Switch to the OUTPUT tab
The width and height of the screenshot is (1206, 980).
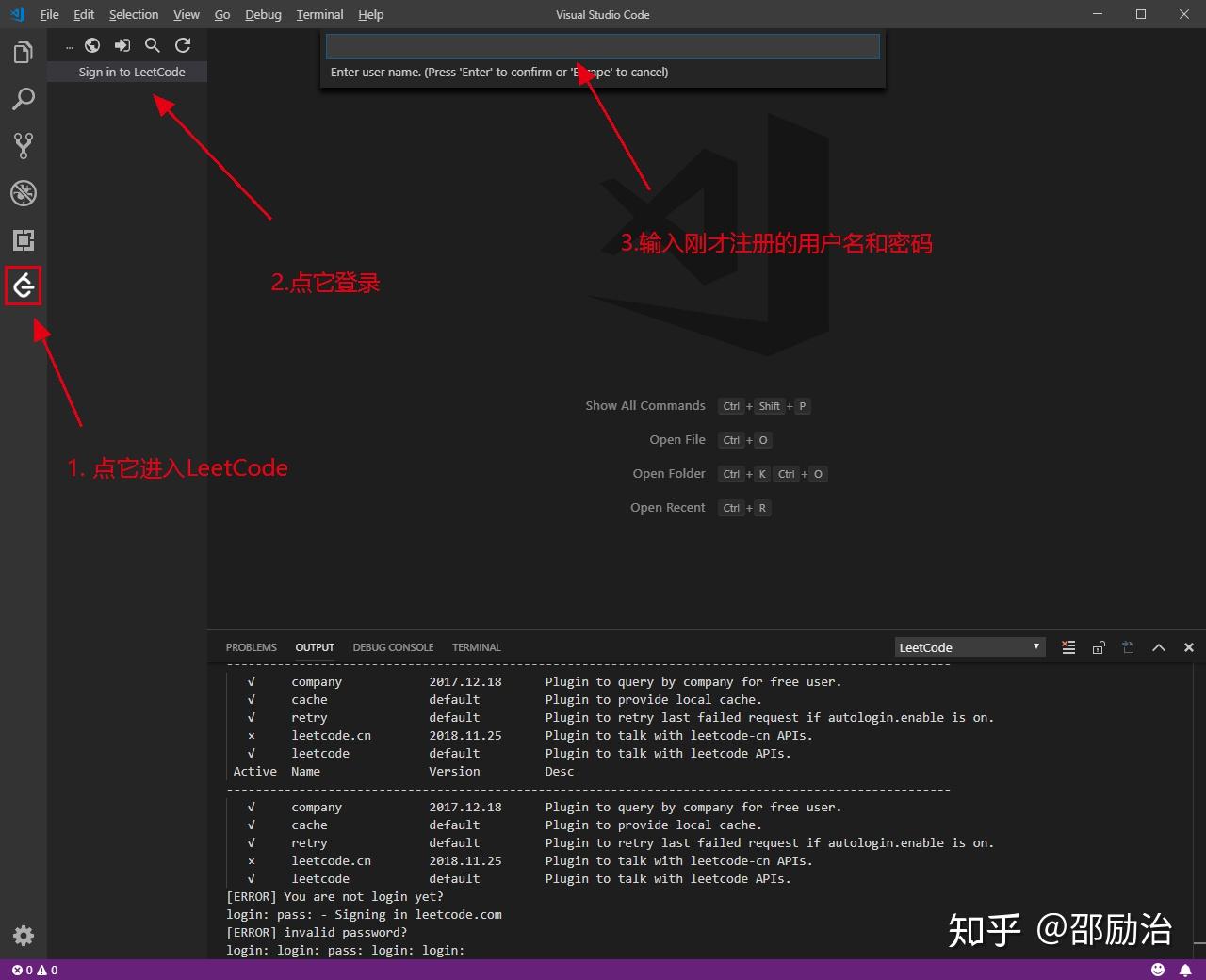pos(315,647)
